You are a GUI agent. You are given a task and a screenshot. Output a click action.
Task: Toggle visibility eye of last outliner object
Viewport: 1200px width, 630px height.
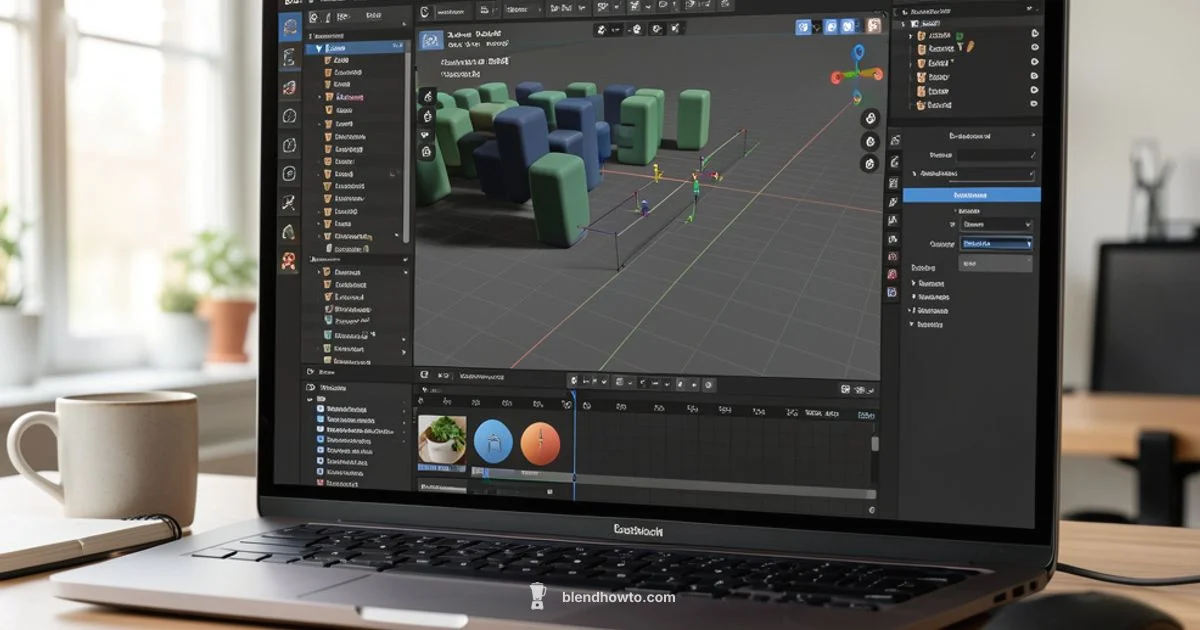(1034, 103)
